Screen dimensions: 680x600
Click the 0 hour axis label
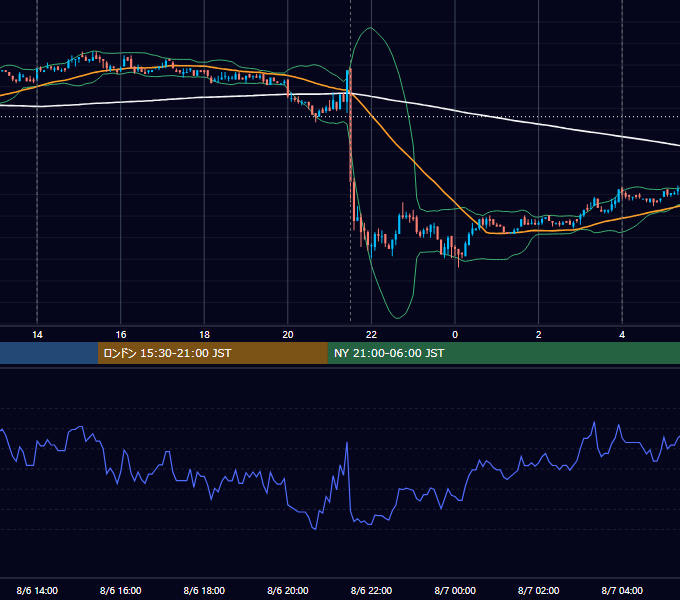click(x=455, y=335)
